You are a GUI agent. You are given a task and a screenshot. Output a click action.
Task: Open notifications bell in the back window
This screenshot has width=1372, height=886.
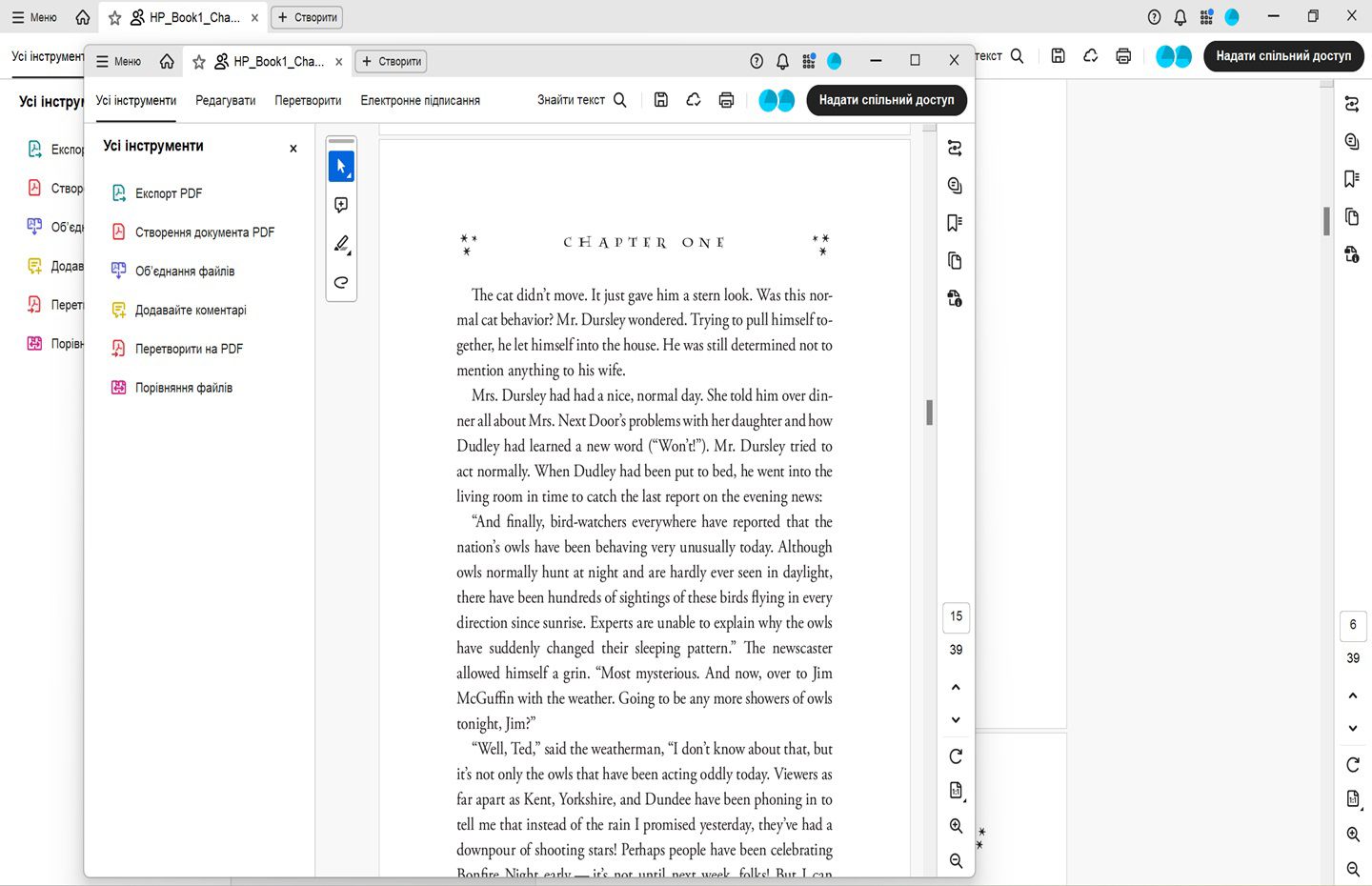pyautogui.click(x=1180, y=17)
